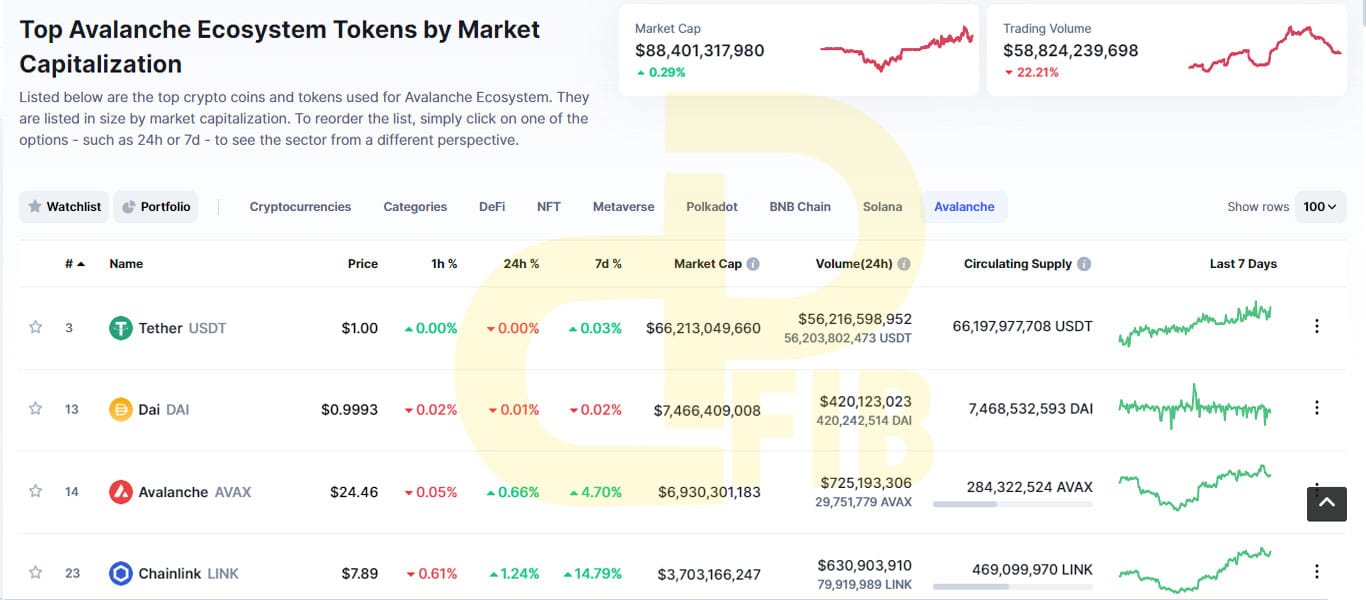Click the Trading Volume summary chart

pyautogui.click(x=1265, y=48)
